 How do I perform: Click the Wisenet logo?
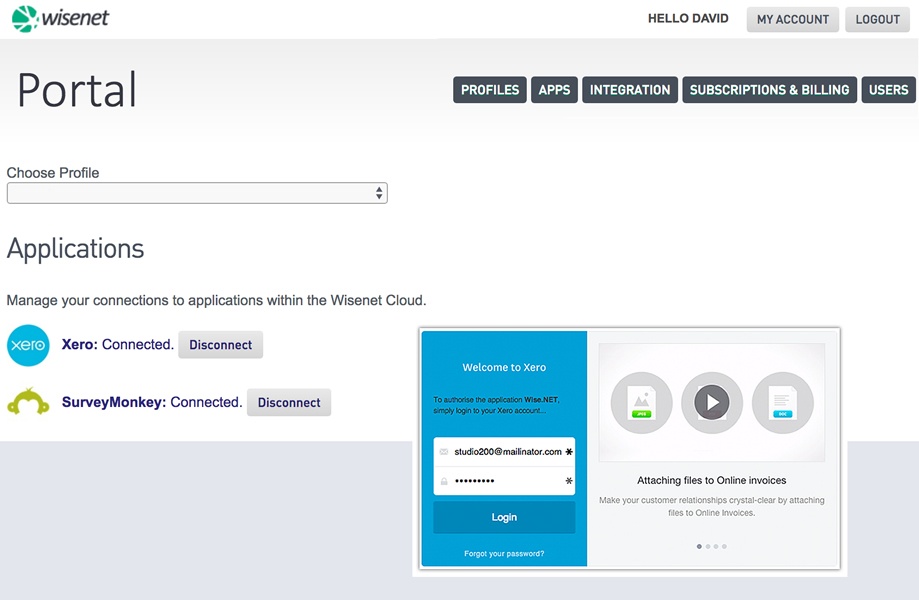(x=60, y=19)
